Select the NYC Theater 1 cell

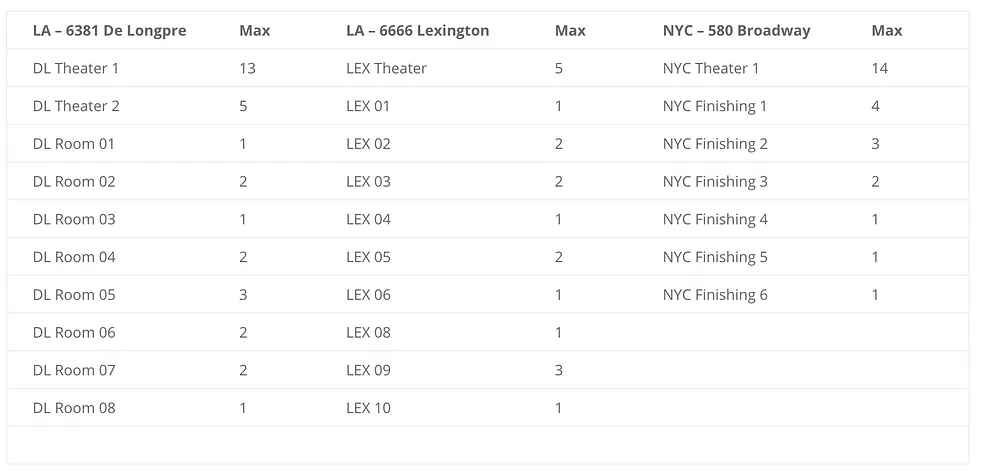pos(711,69)
